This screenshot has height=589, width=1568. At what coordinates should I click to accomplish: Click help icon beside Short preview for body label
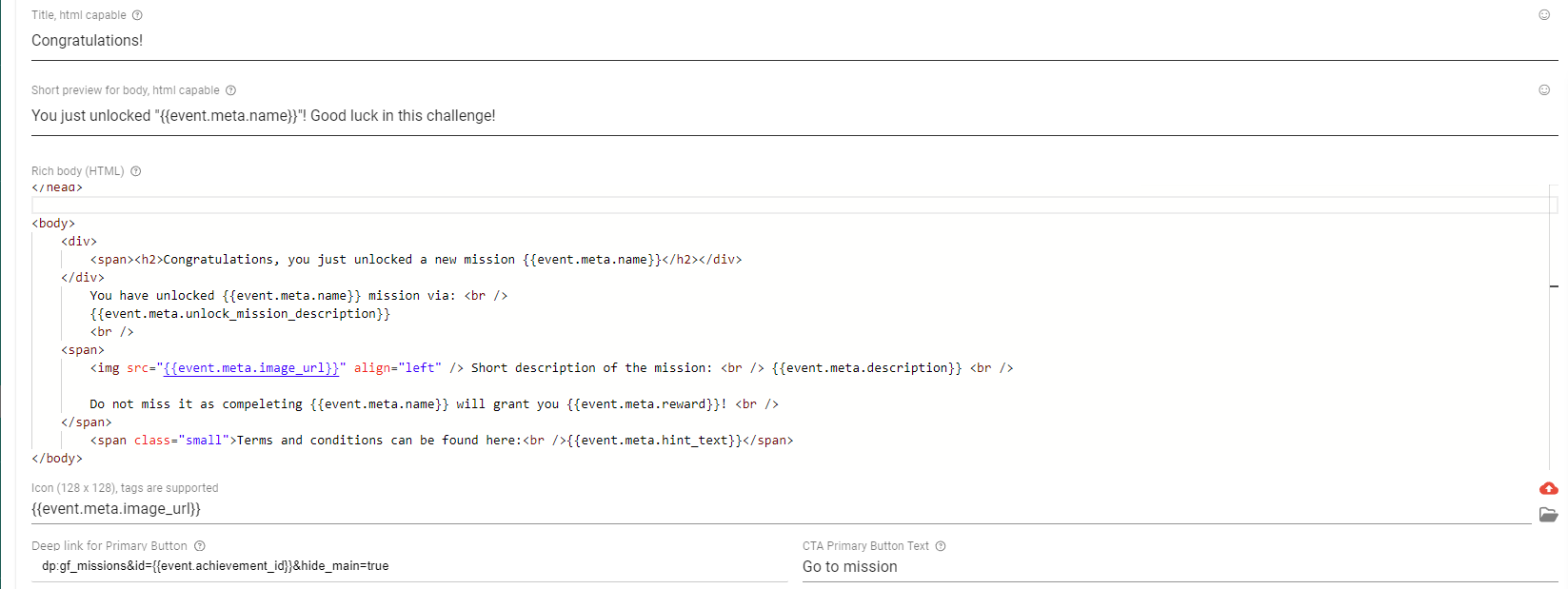click(230, 90)
